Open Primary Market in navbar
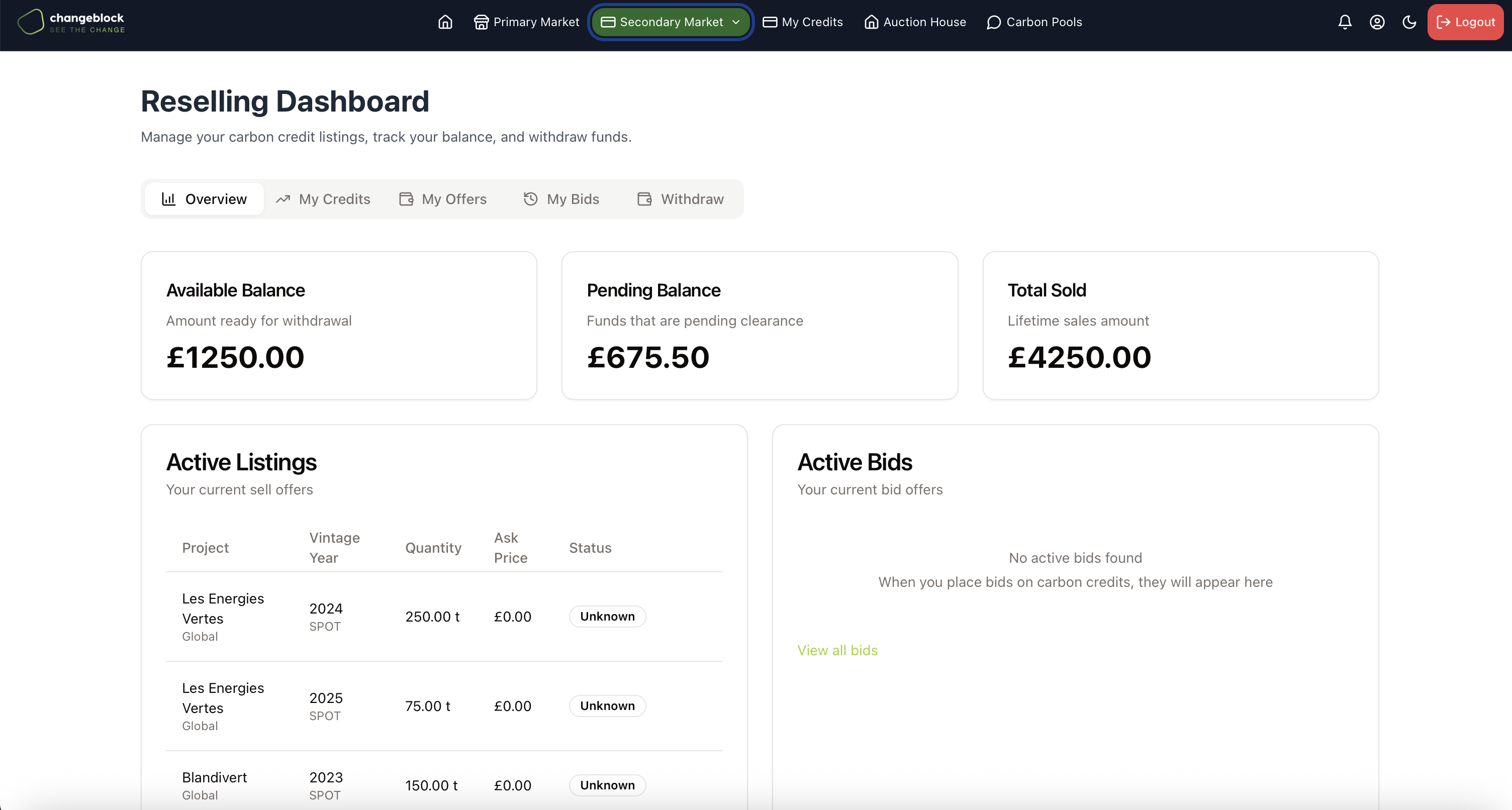This screenshot has height=810, width=1512. click(526, 22)
